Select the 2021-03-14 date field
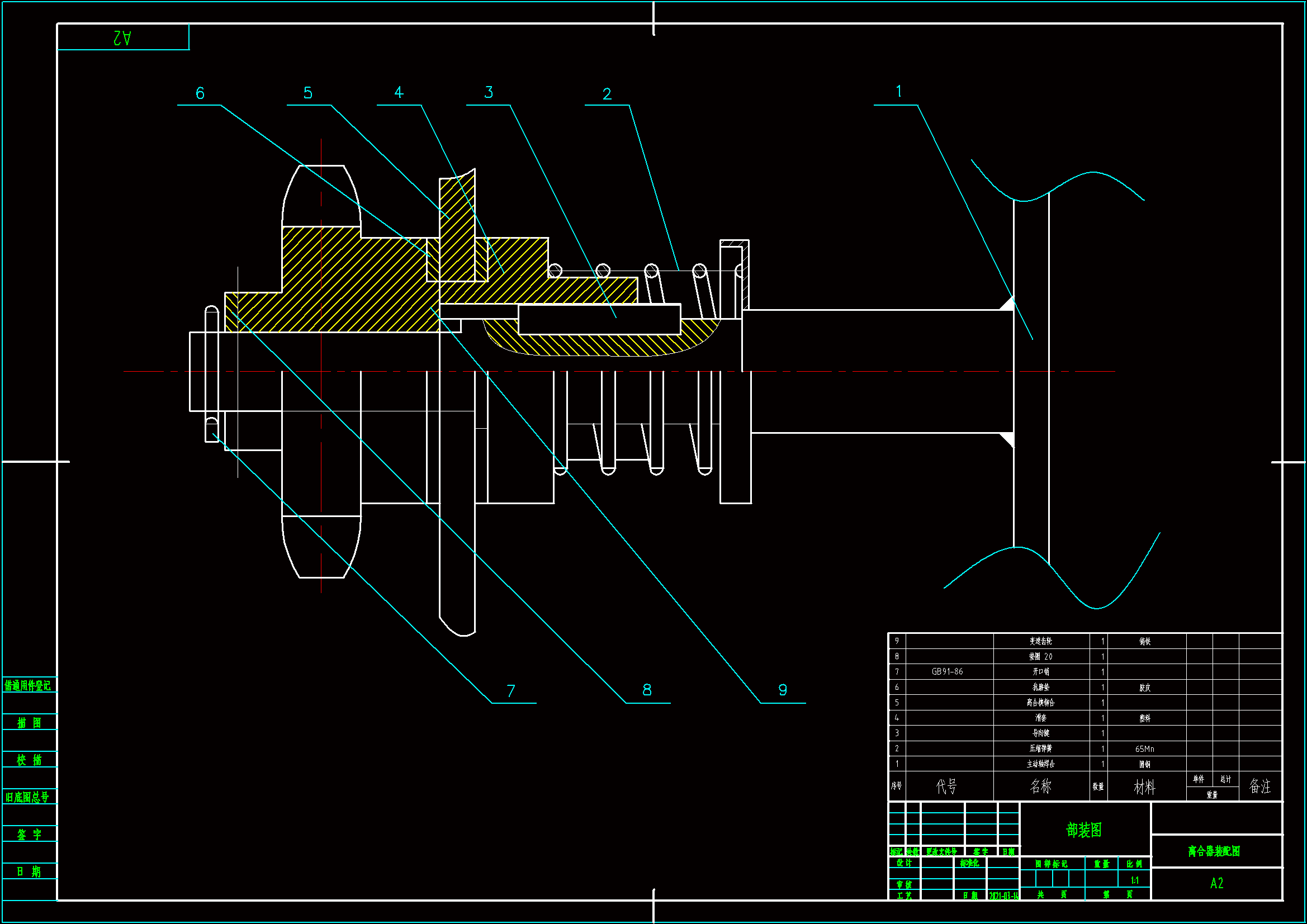 click(x=1003, y=896)
